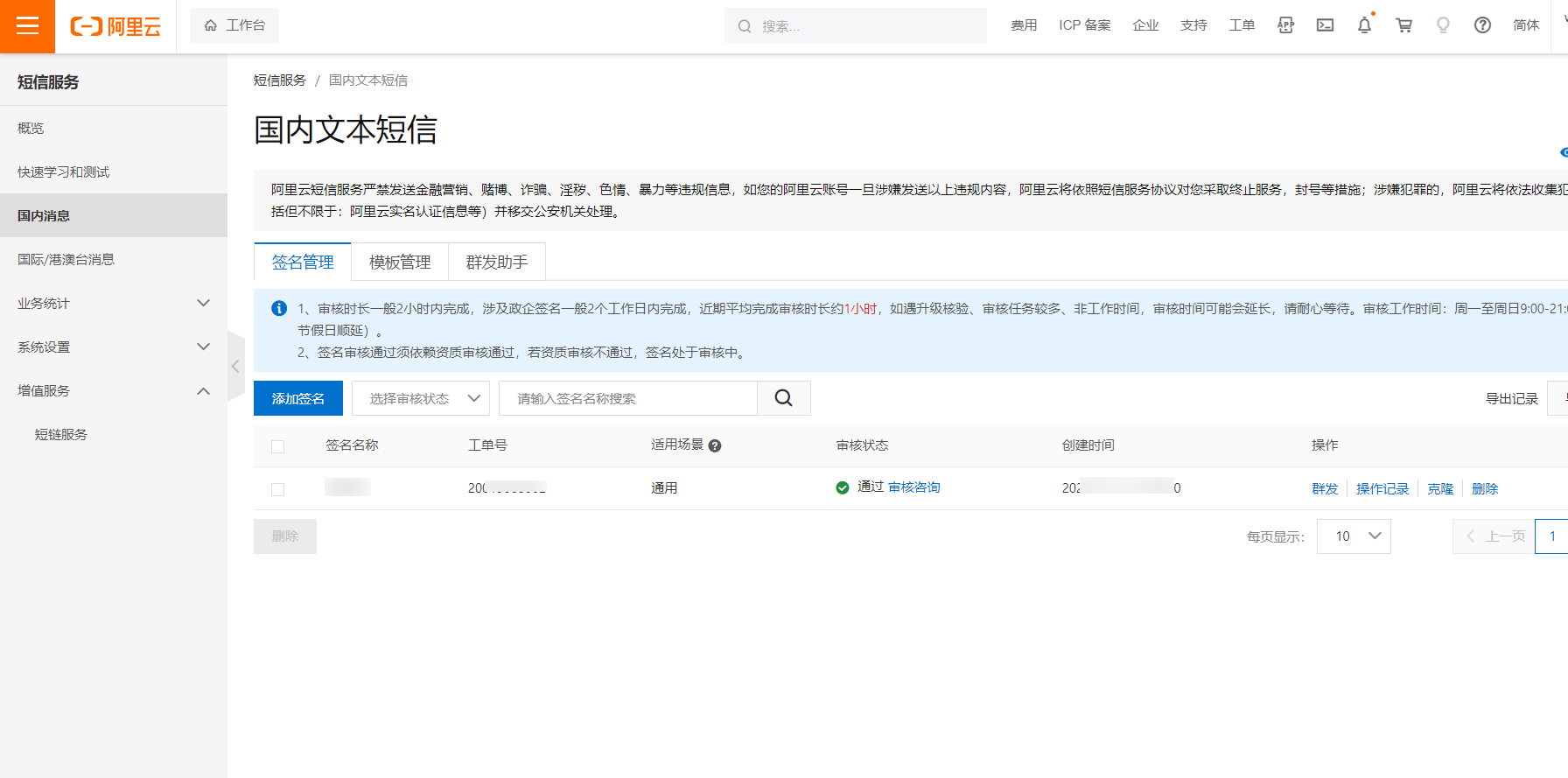Check the first signature row checkbox
The image size is (1568, 778).
278,489
